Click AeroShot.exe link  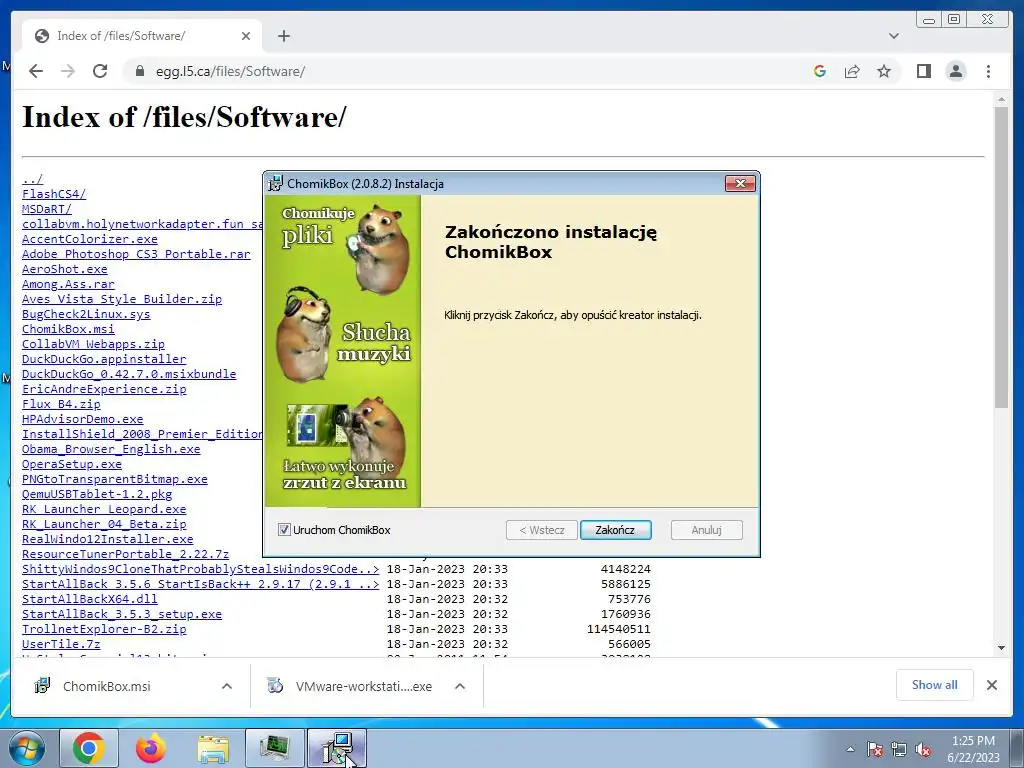(65, 269)
